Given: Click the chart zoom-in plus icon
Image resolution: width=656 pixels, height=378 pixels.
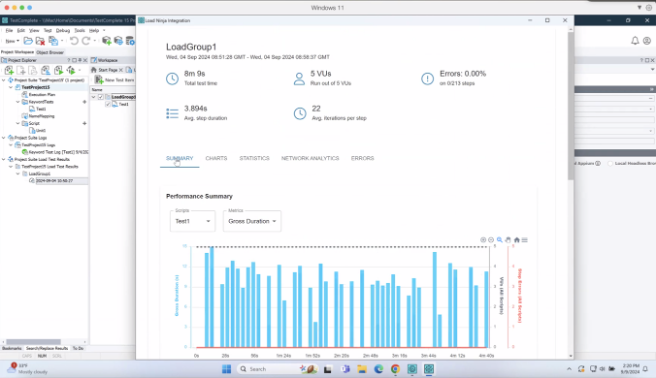Looking at the screenshot, I should 483,240.
